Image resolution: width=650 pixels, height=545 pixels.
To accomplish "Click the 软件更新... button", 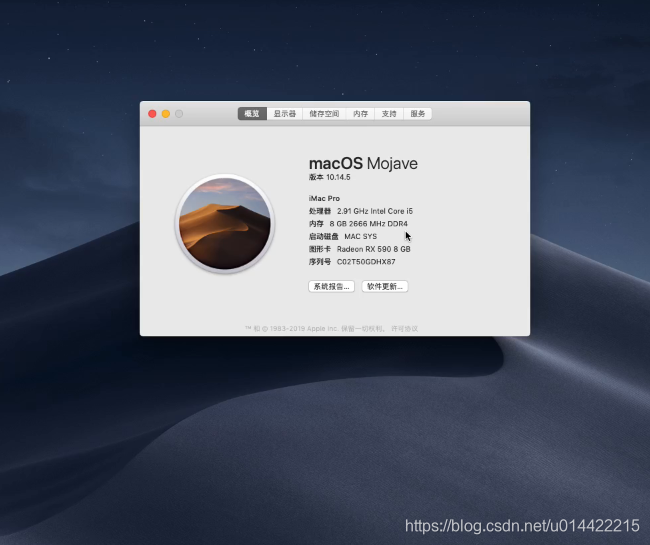I will click(x=385, y=286).
